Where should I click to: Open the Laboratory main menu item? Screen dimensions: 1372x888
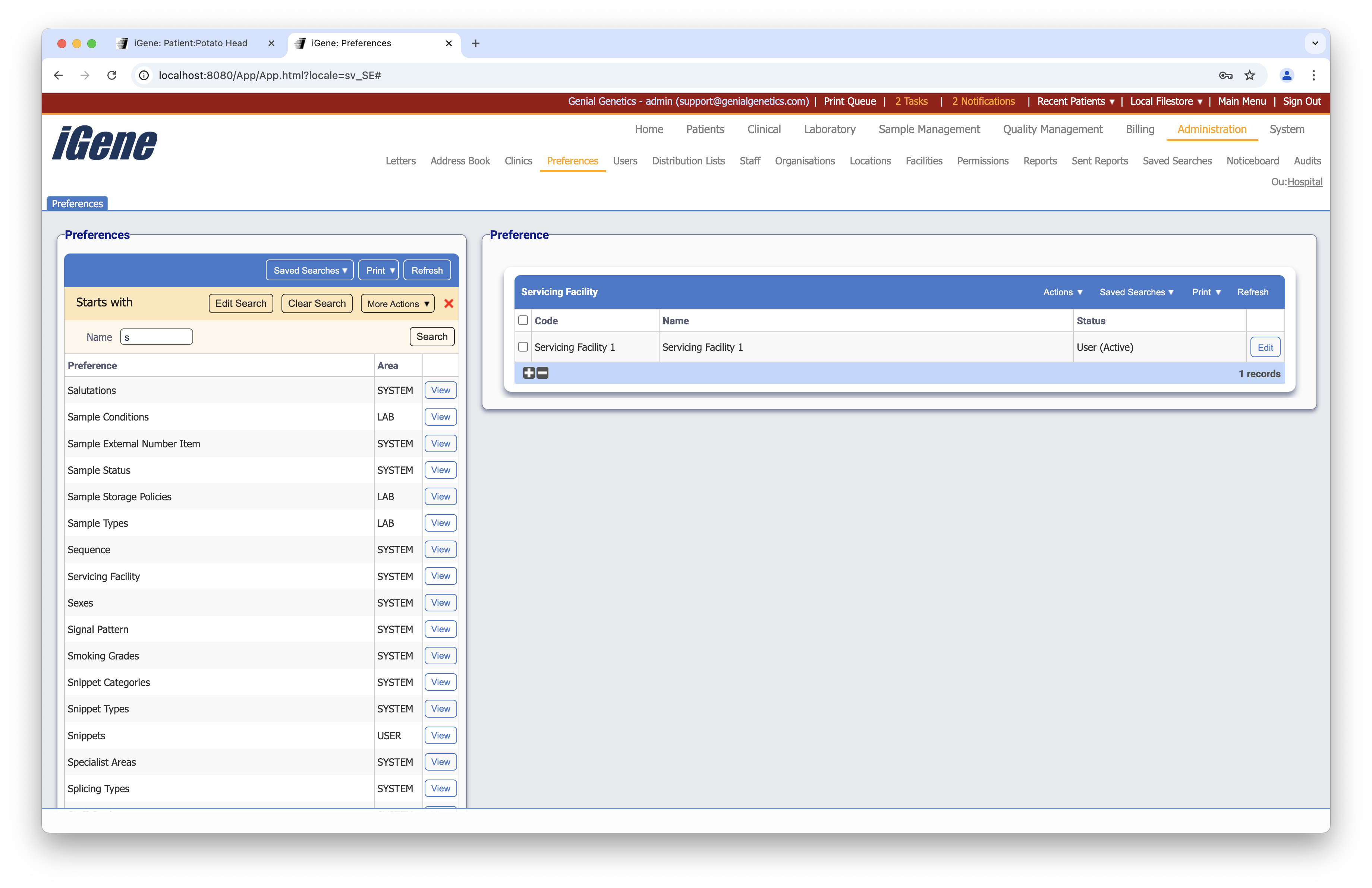829,129
